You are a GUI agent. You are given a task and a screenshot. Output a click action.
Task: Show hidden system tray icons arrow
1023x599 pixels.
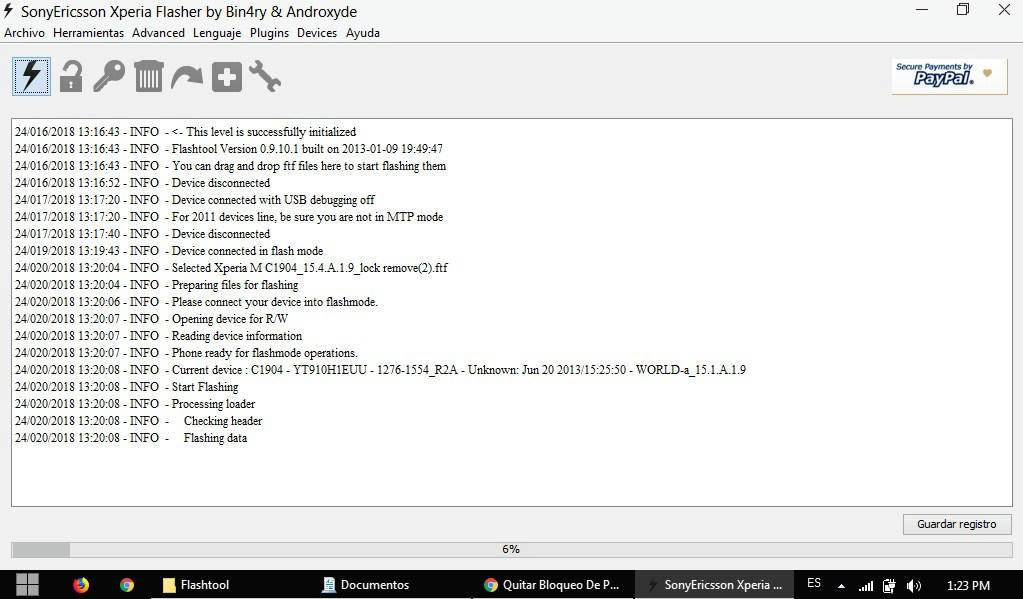pyautogui.click(x=841, y=585)
